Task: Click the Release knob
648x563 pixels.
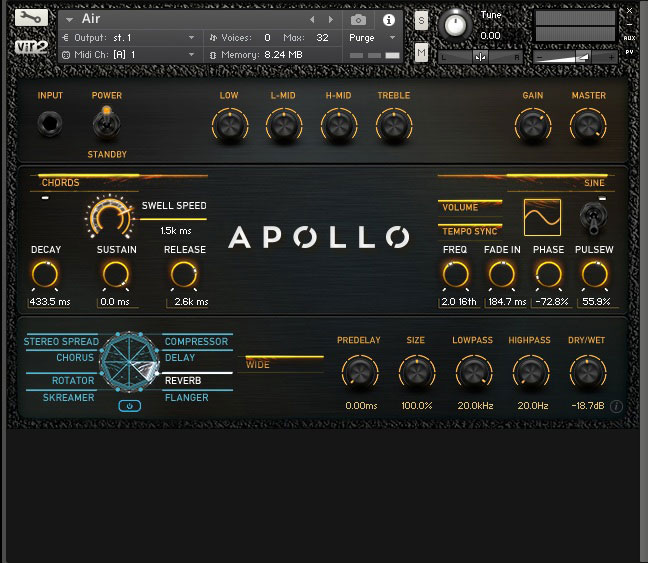Action: coord(184,274)
